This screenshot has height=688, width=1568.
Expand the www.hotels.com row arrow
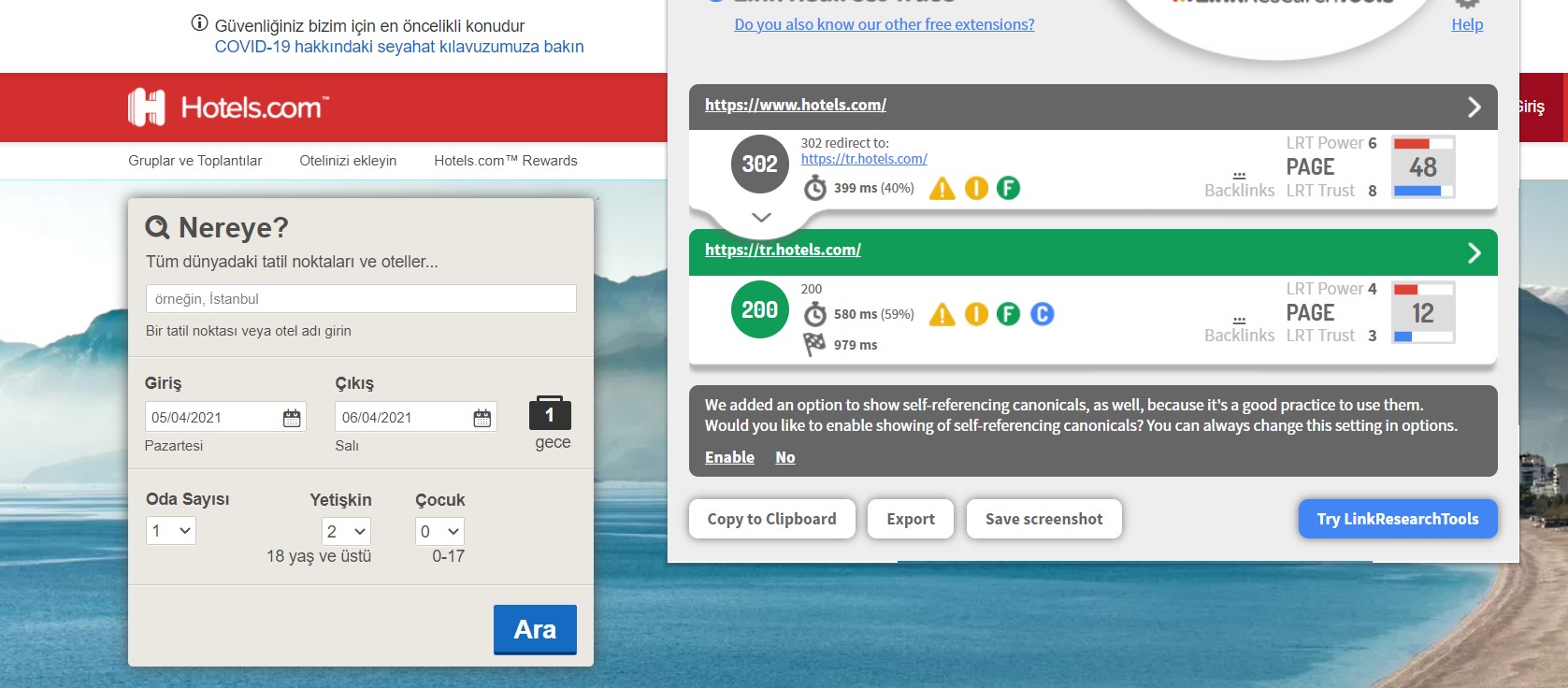(x=1474, y=107)
